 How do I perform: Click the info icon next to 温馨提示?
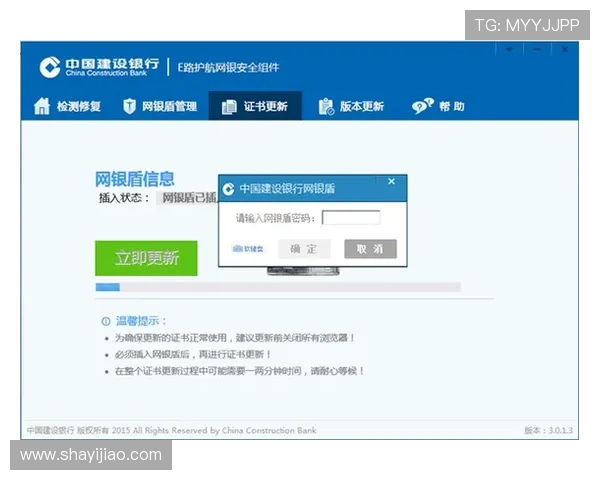click(106, 321)
